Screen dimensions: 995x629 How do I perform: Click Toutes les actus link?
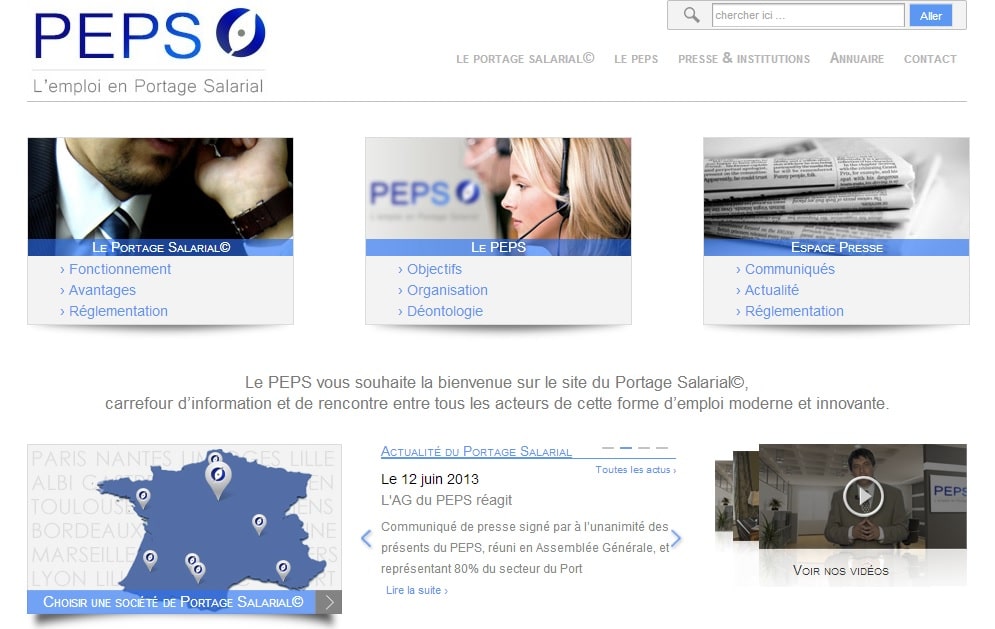coord(635,470)
